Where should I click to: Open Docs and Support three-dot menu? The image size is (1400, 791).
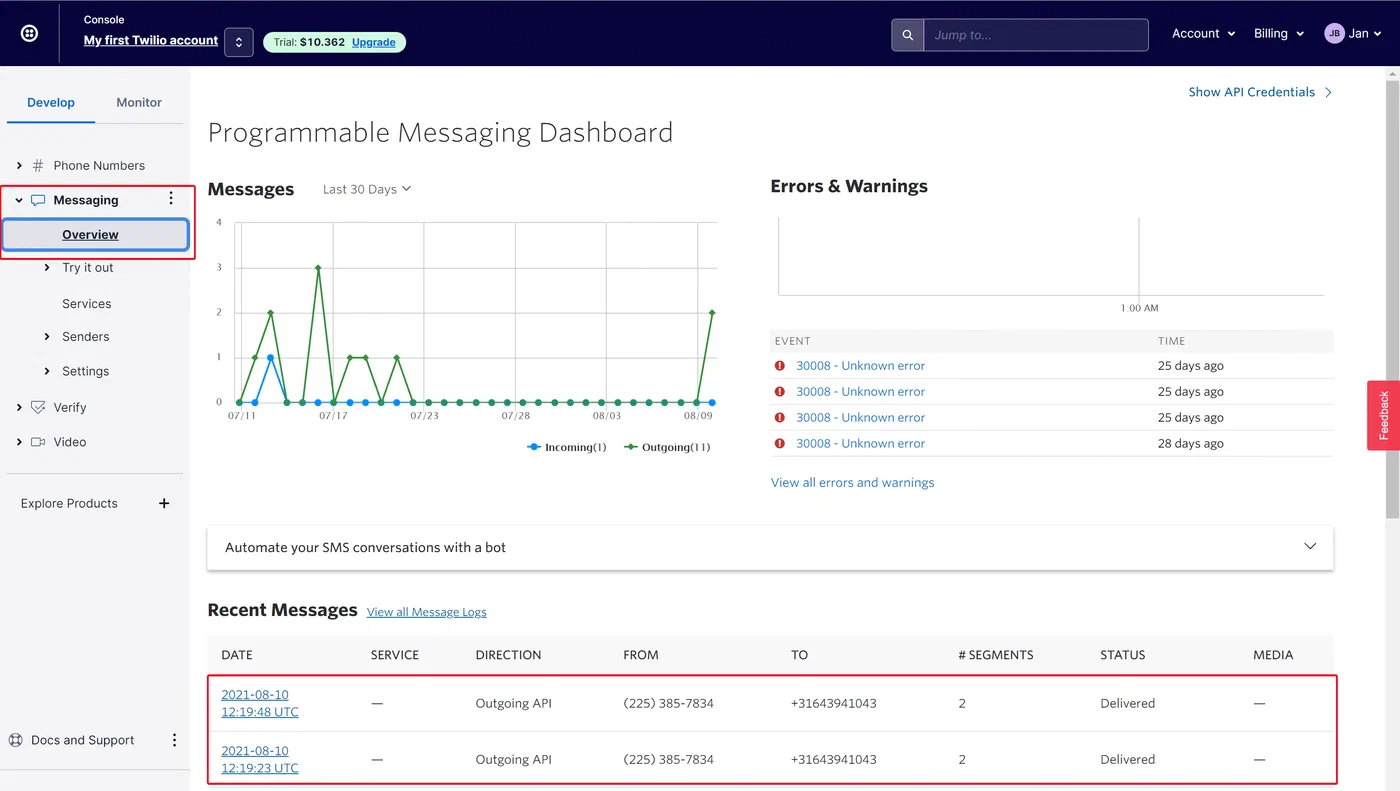[174, 740]
